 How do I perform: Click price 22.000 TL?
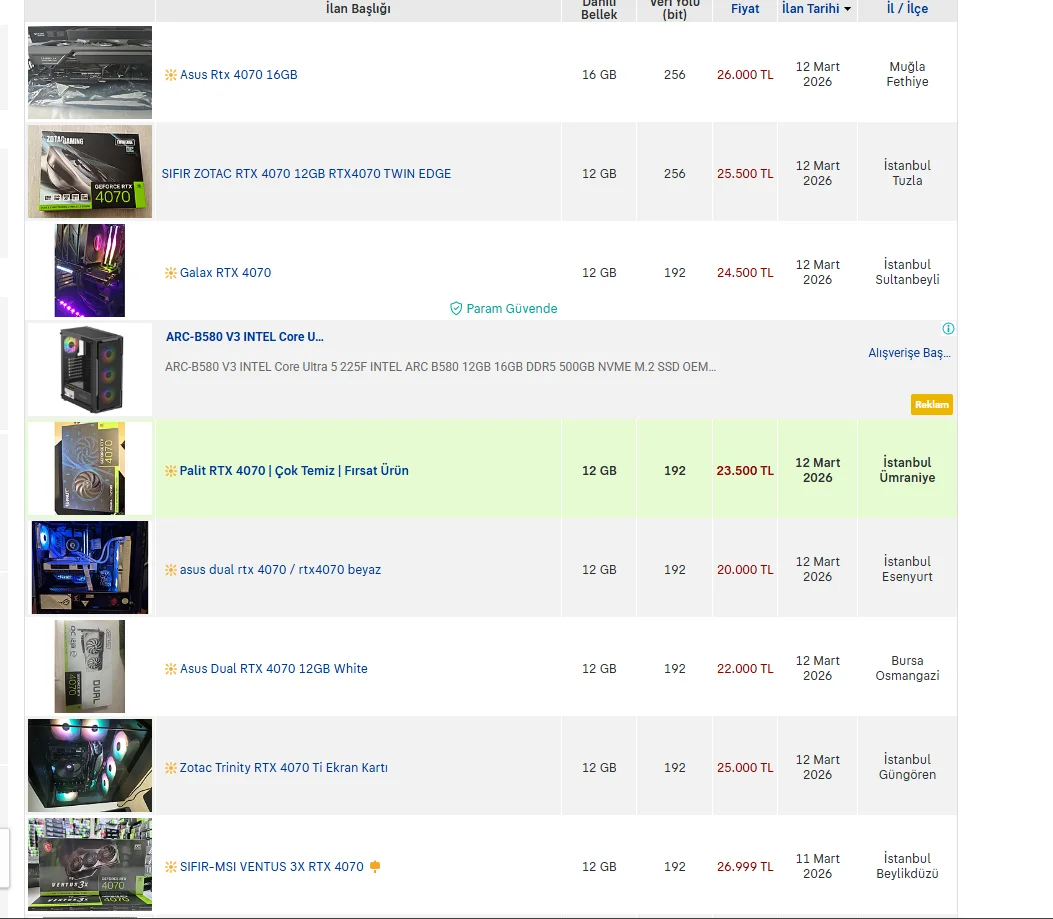click(x=745, y=668)
